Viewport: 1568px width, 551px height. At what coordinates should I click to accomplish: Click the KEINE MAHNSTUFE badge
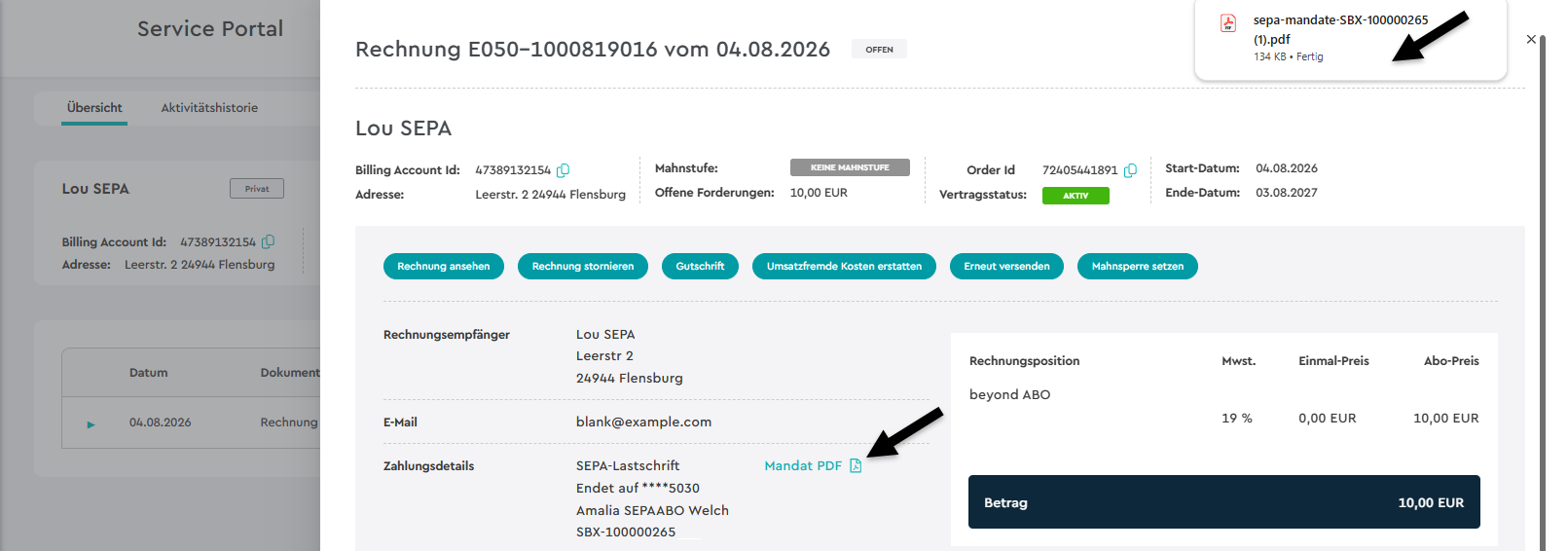coord(850,167)
